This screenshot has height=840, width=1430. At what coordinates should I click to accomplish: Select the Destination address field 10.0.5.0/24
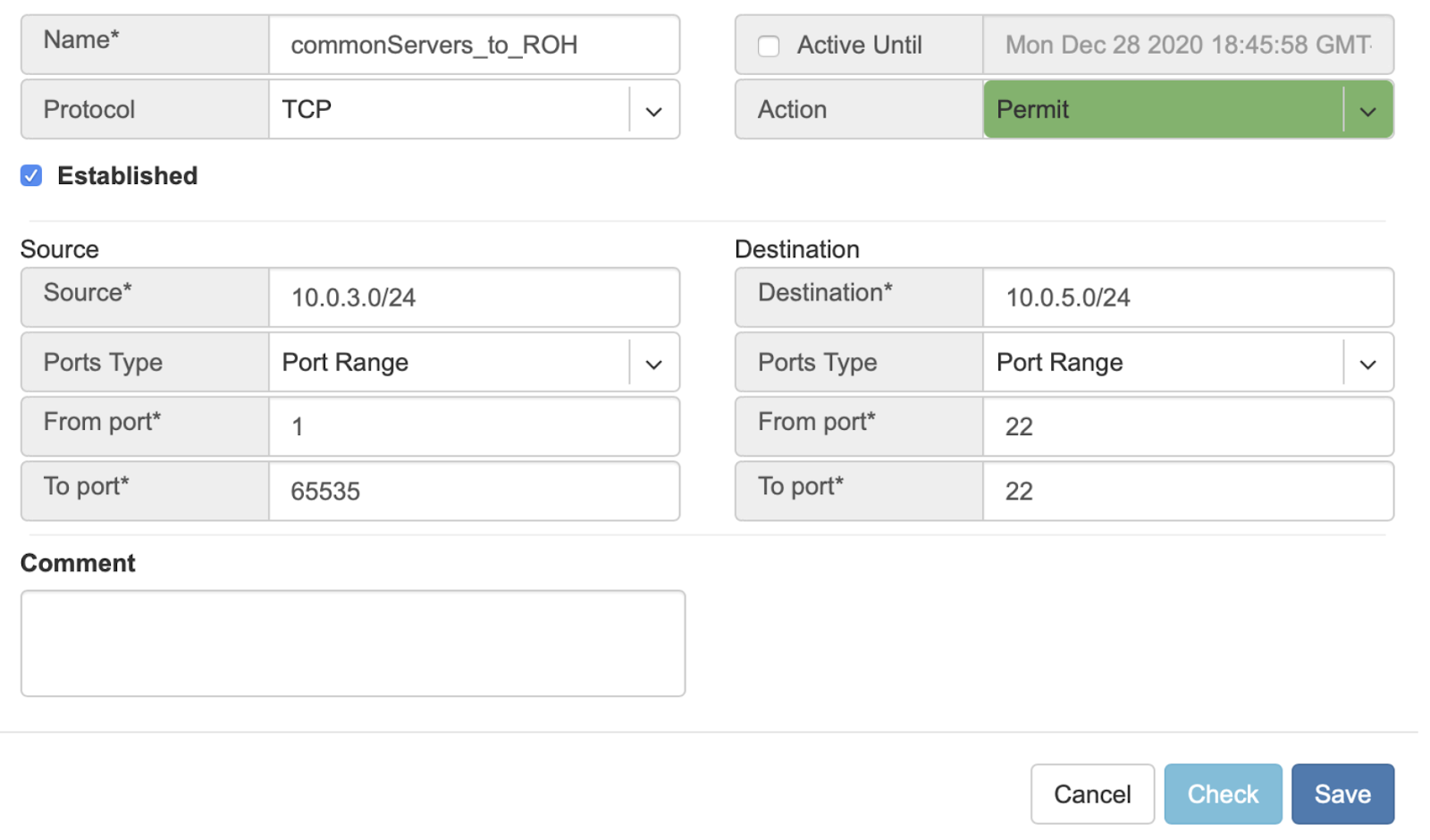point(1187,298)
